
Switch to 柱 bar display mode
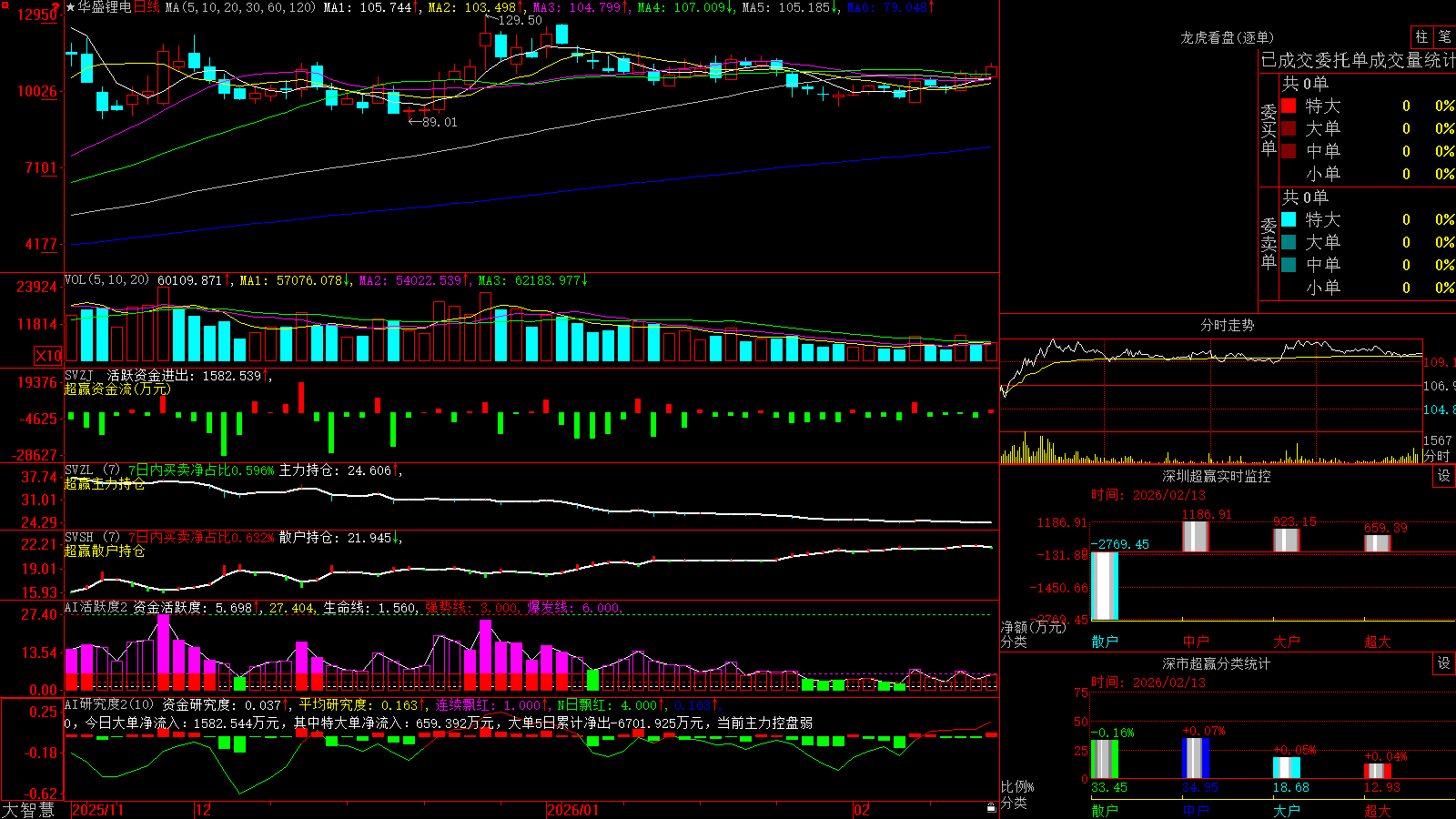(1421, 36)
